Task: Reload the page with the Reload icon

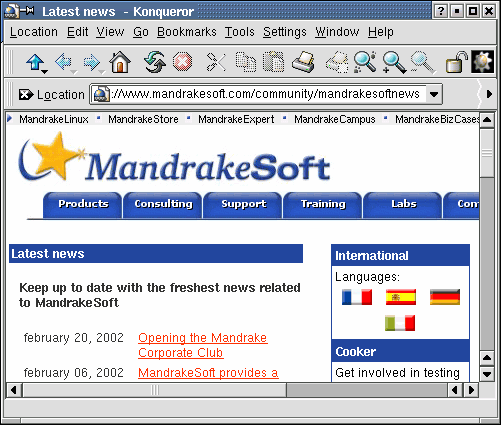Action: point(155,62)
